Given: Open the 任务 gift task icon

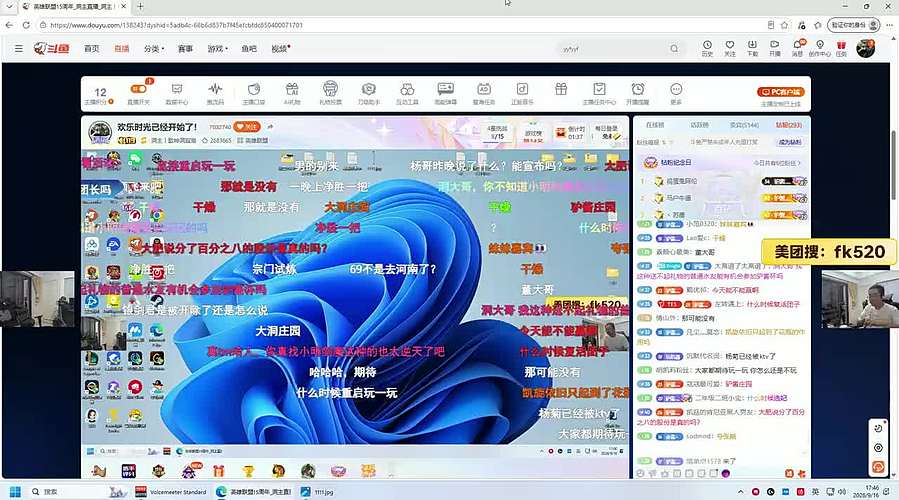Looking at the screenshot, I should (841, 48).
